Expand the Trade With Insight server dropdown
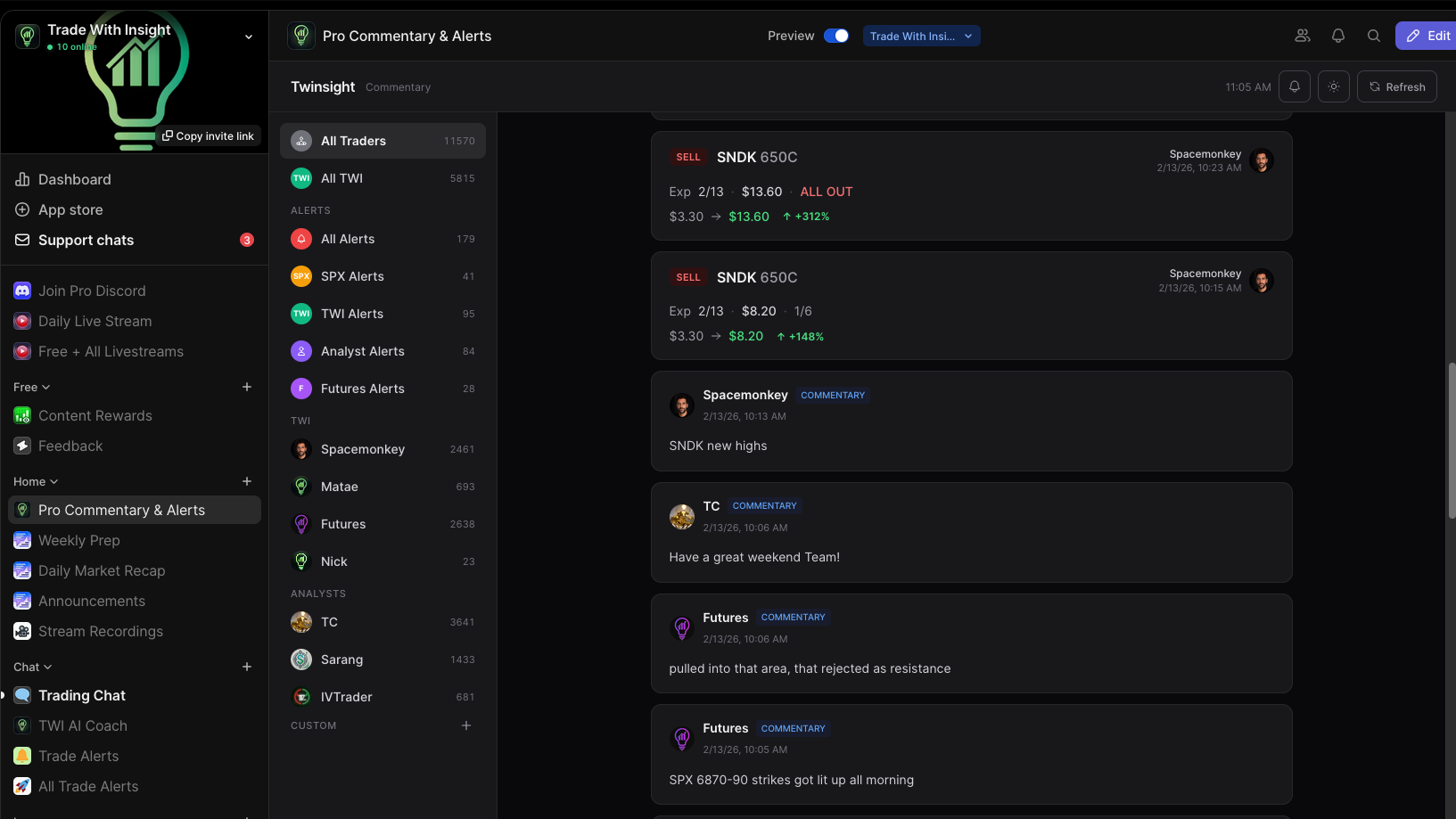1456x819 pixels. click(248, 37)
